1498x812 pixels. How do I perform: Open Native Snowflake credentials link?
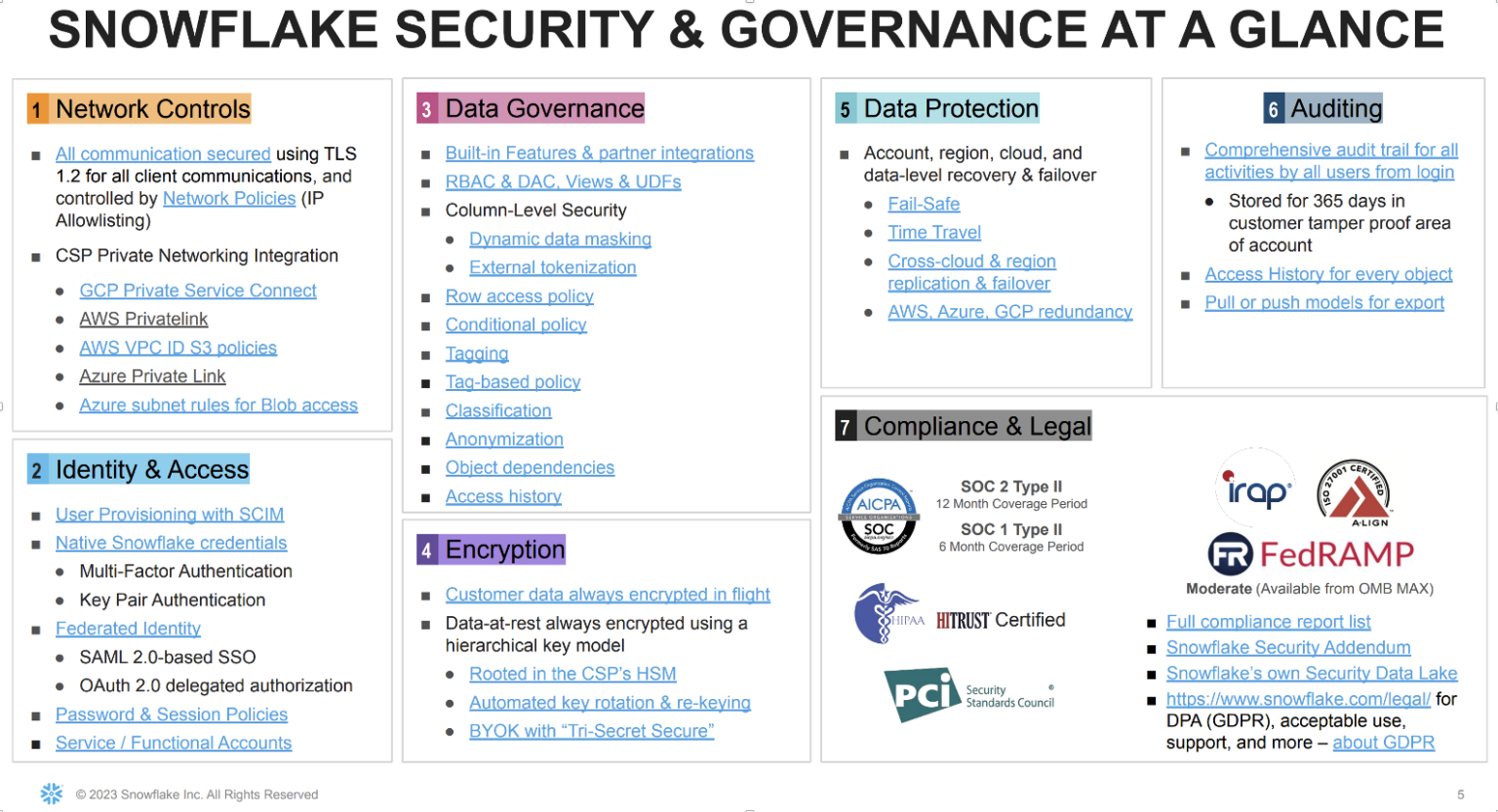coord(172,543)
